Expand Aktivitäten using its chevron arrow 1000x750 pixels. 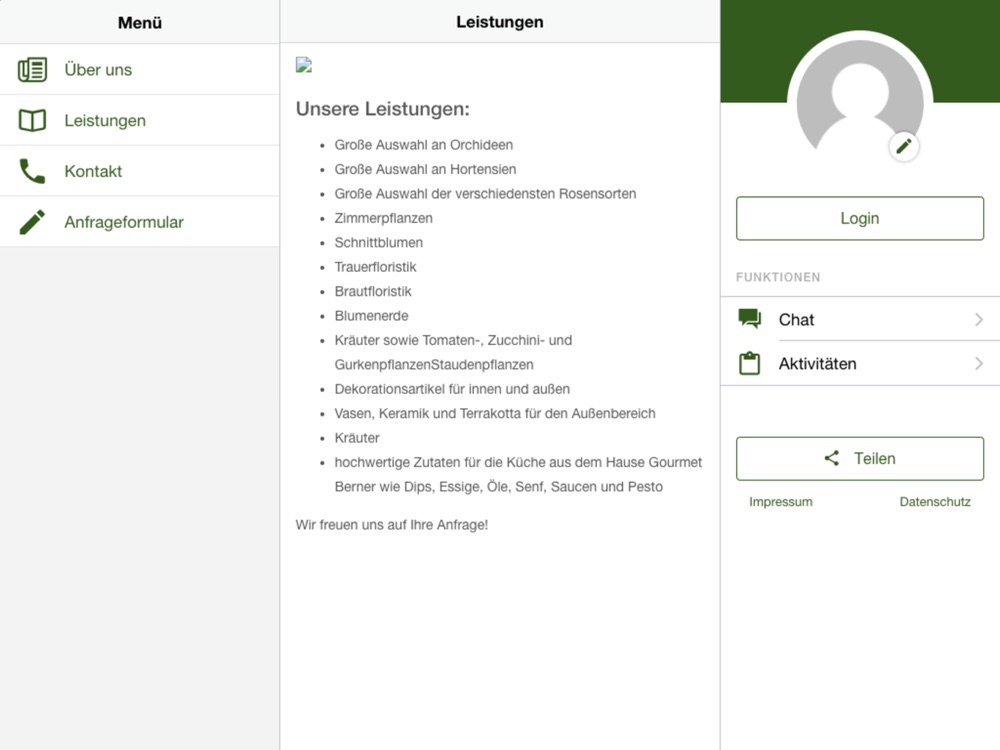tap(979, 364)
